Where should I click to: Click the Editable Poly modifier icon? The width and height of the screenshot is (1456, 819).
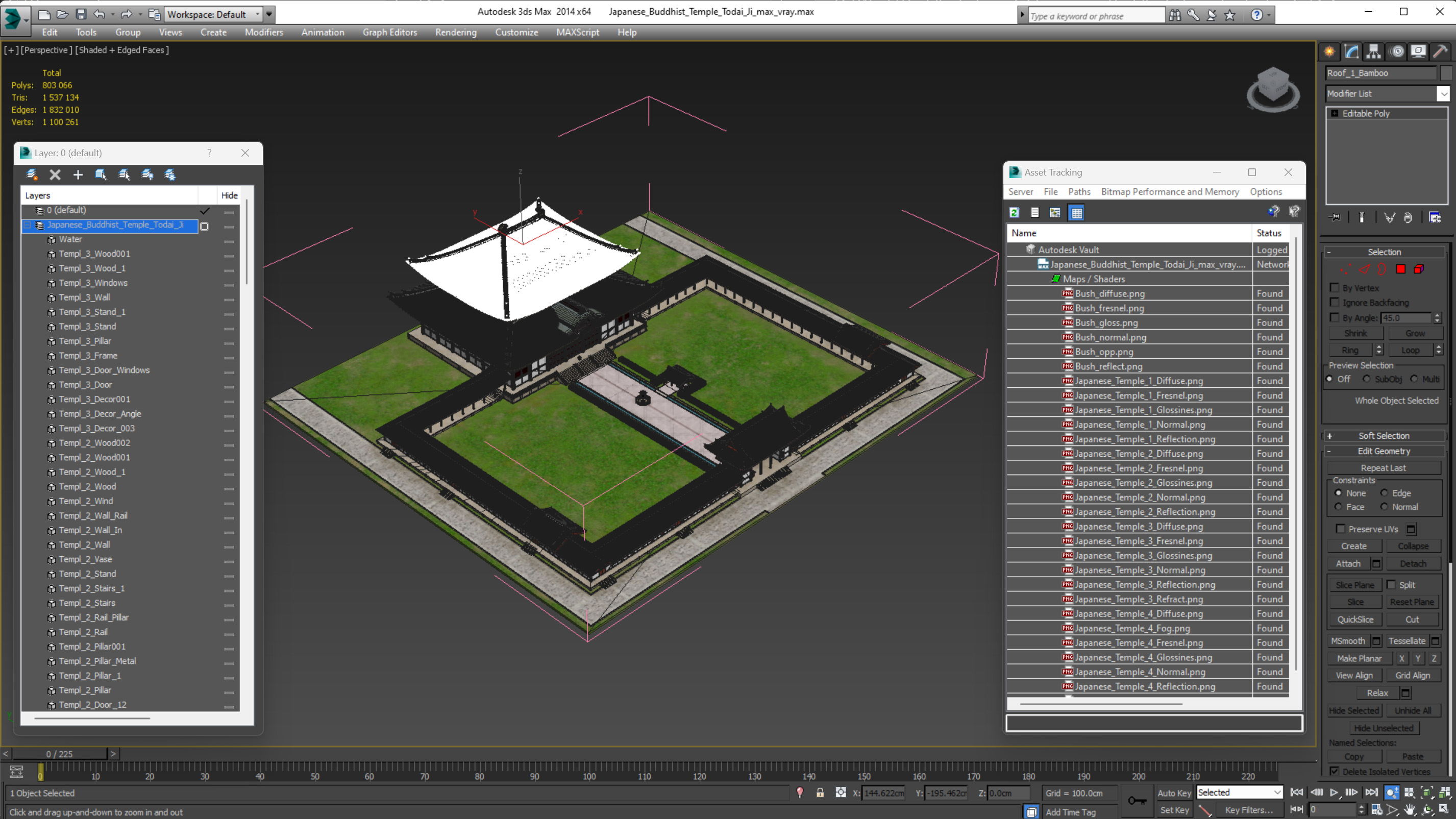pos(1335,112)
